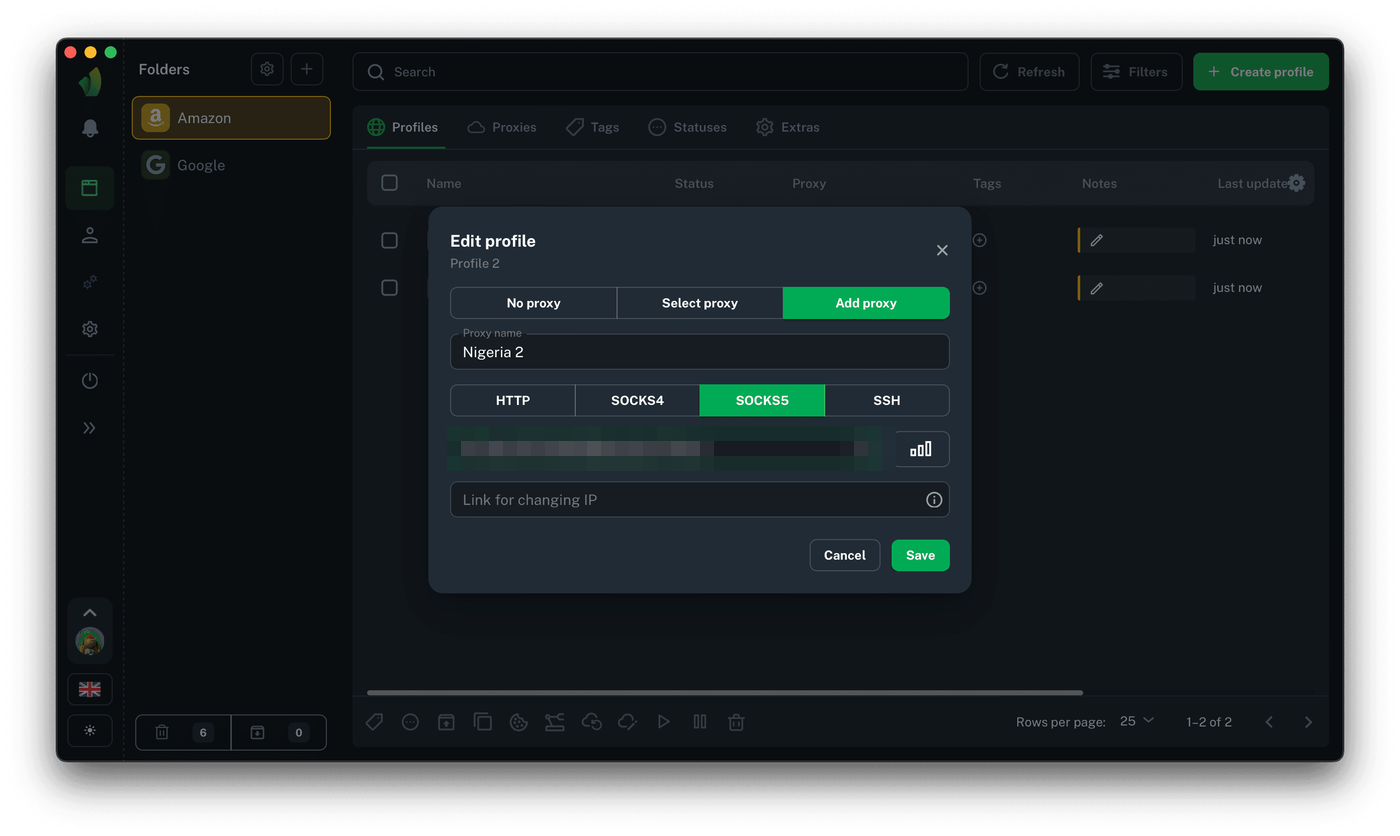Save the edited profile
This screenshot has height=836, width=1400.
pyautogui.click(x=920, y=555)
